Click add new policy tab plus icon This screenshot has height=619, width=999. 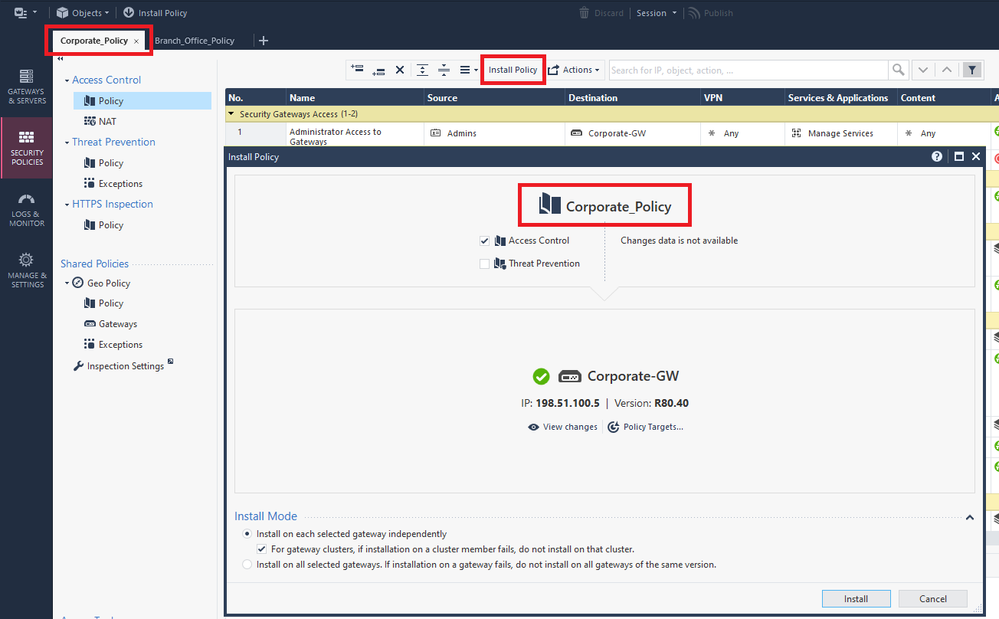tap(263, 41)
